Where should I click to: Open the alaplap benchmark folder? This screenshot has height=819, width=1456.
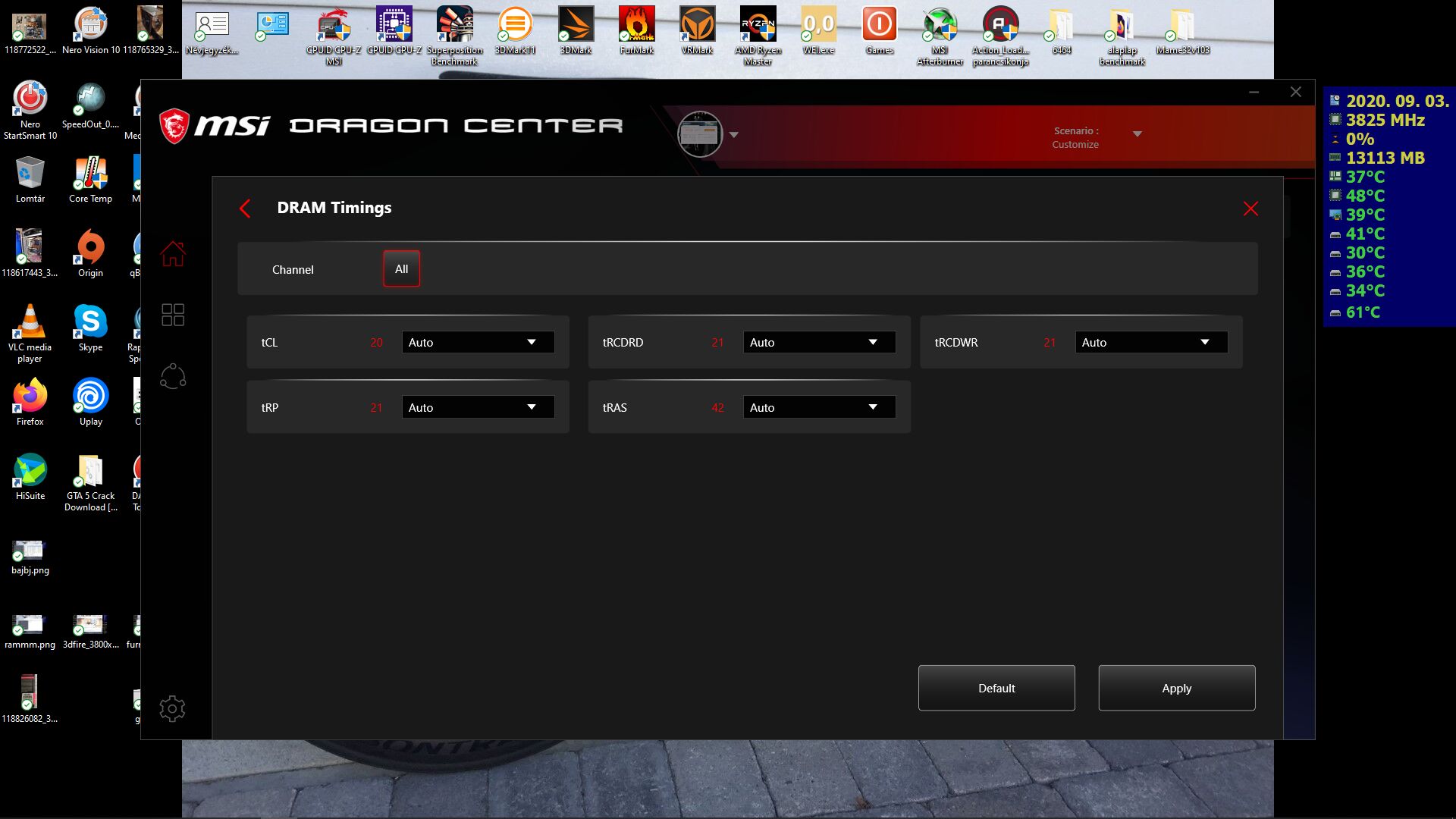(1122, 36)
